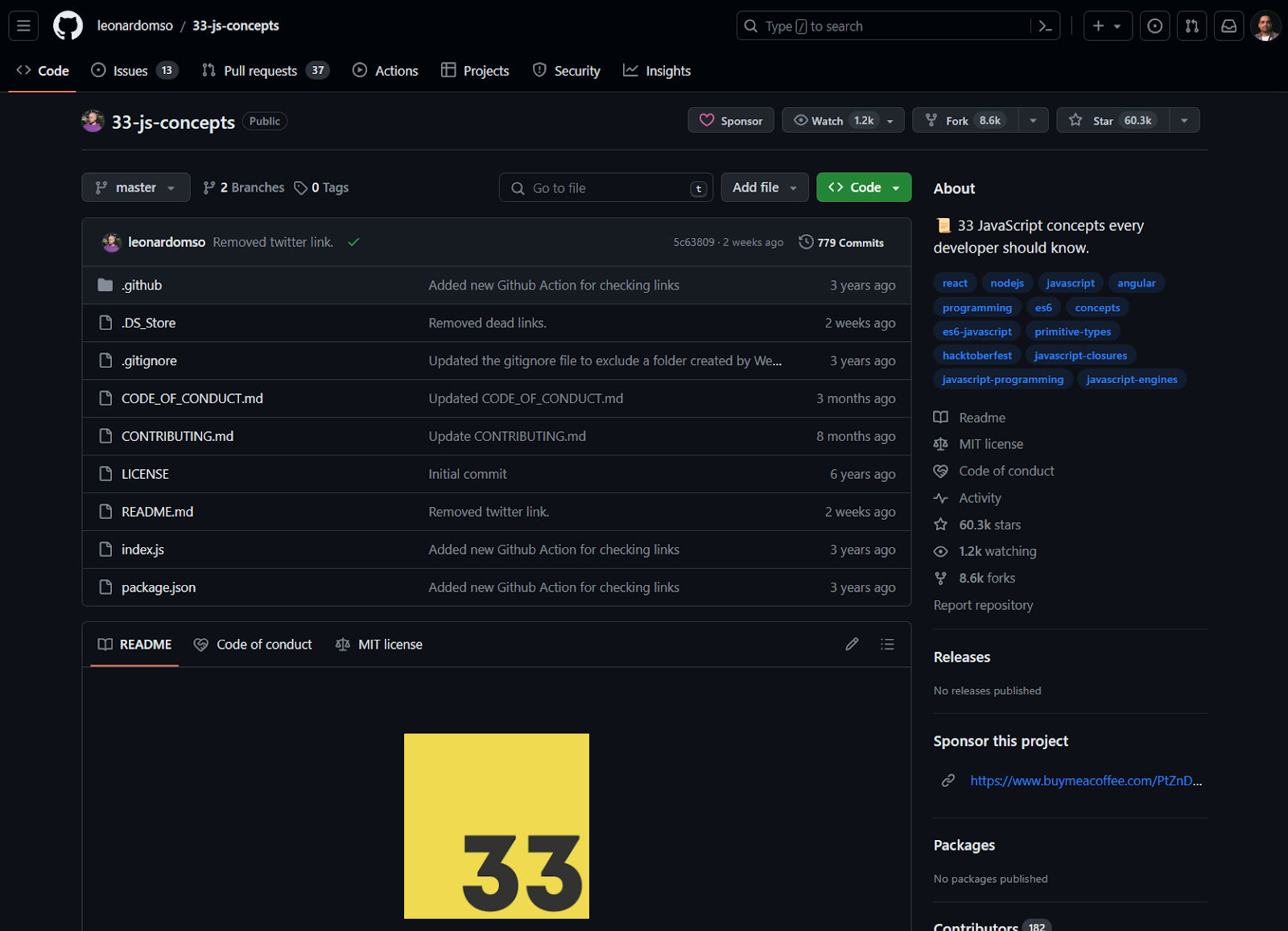Edit the README with the pencil icon

point(852,644)
